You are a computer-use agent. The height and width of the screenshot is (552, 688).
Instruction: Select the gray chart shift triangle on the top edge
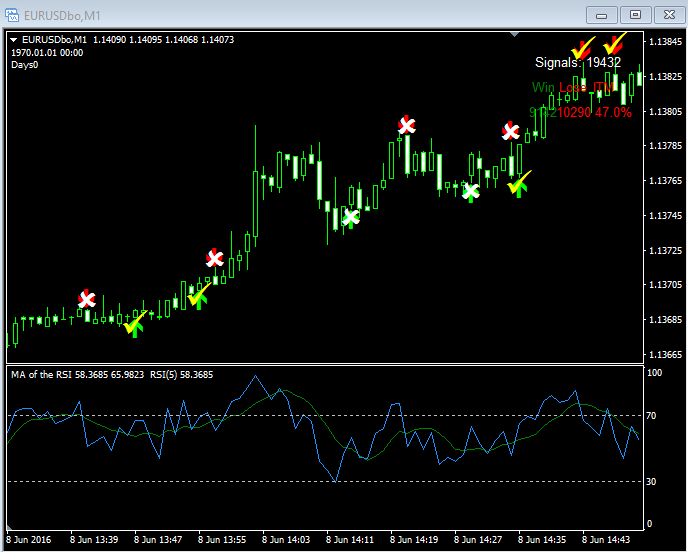point(515,34)
